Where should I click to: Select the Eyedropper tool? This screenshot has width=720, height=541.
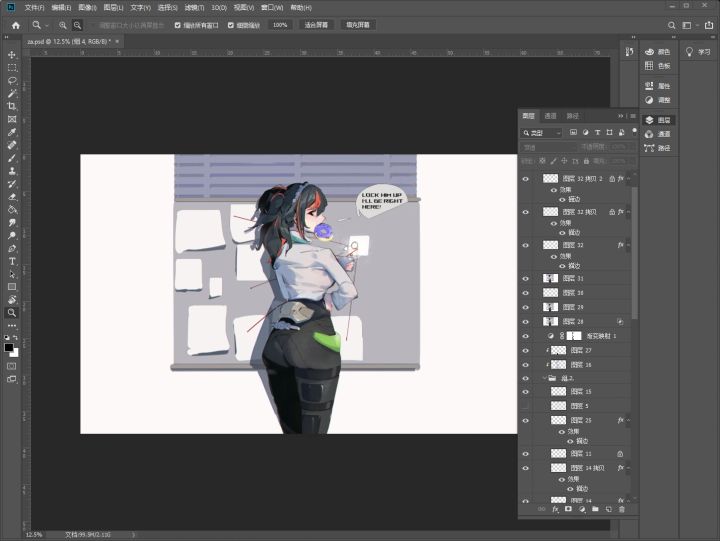pos(12,132)
